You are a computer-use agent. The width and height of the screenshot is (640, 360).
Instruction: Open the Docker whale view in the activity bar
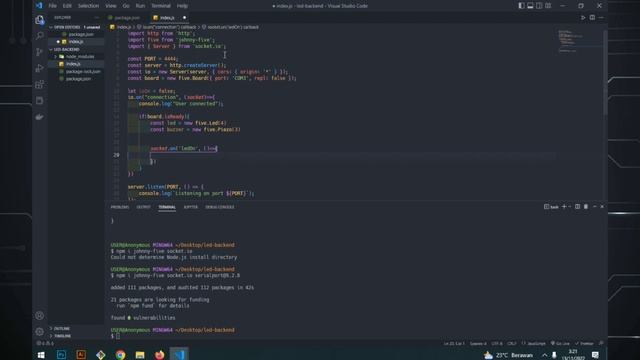pos(40,117)
